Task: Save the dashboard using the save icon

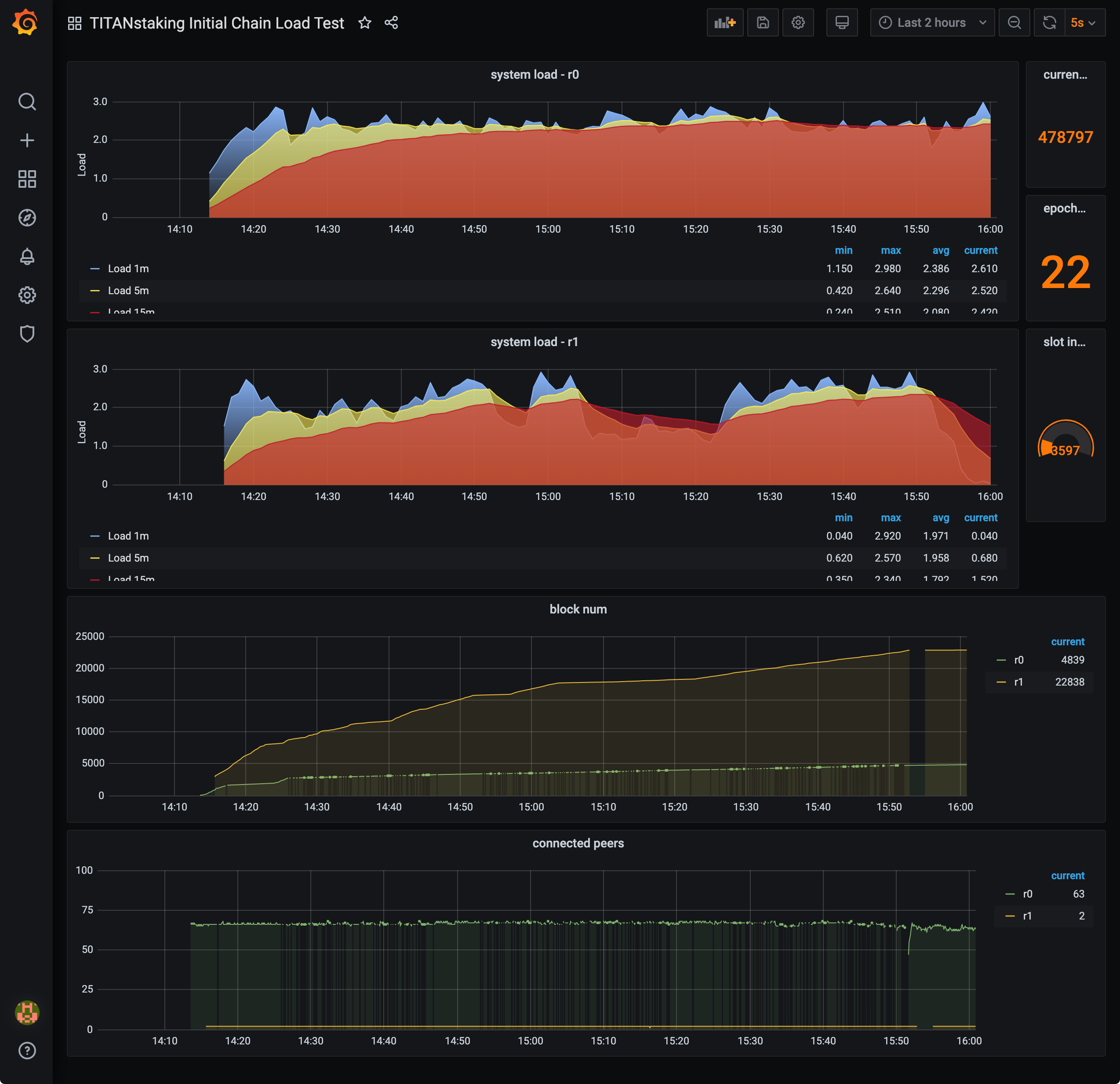Action: coord(762,22)
